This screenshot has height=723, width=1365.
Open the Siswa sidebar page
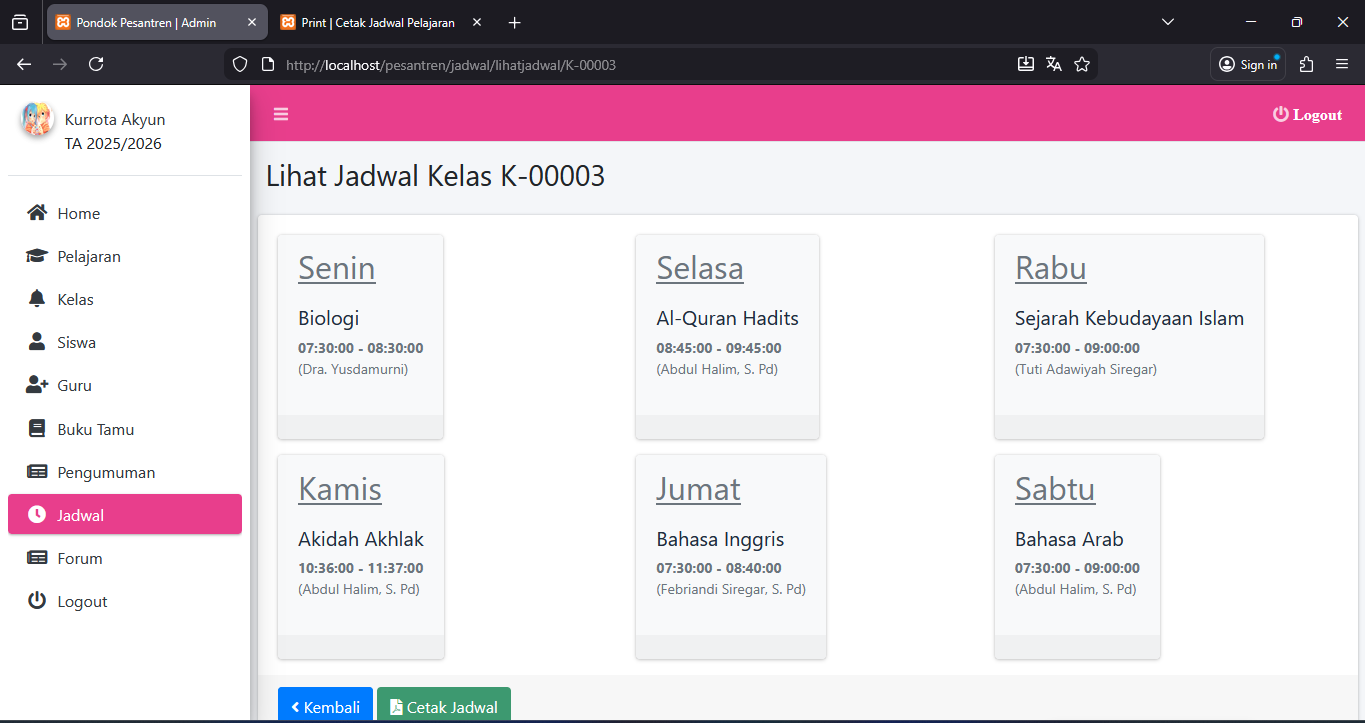click(x=76, y=342)
